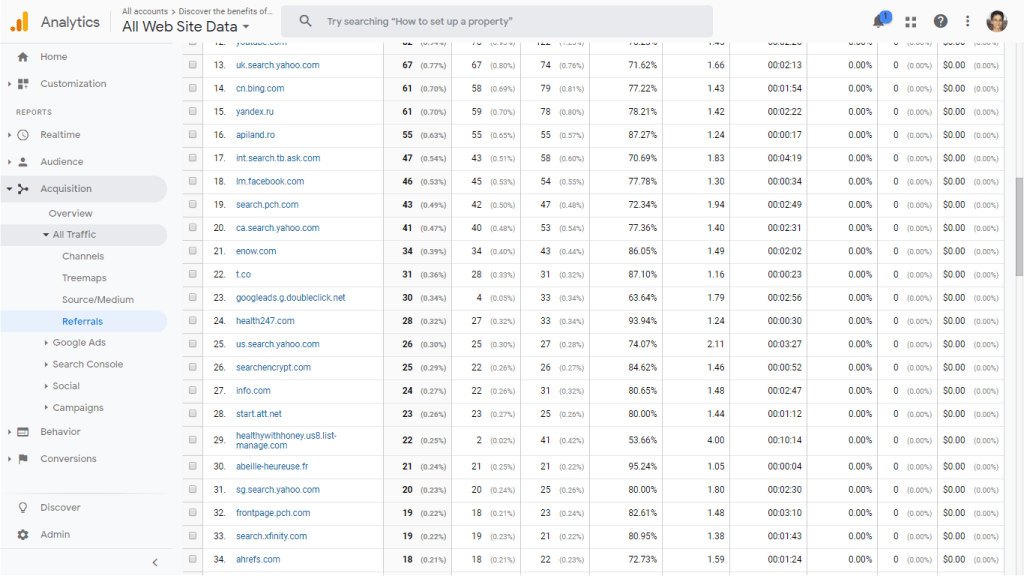This screenshot has height=576, width=1024.
Task: Expand the Google Ads submenu arrow
Action: pyautogui.click(x=46, y=342)
